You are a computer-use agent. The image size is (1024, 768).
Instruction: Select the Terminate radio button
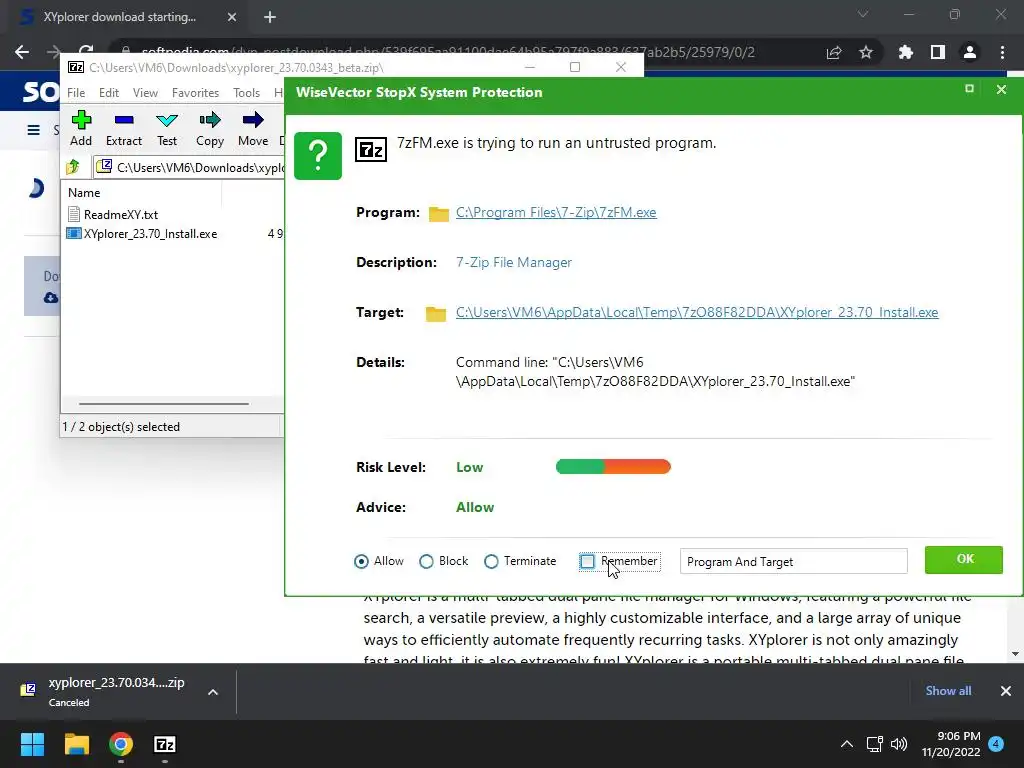(x=491, y=562)
